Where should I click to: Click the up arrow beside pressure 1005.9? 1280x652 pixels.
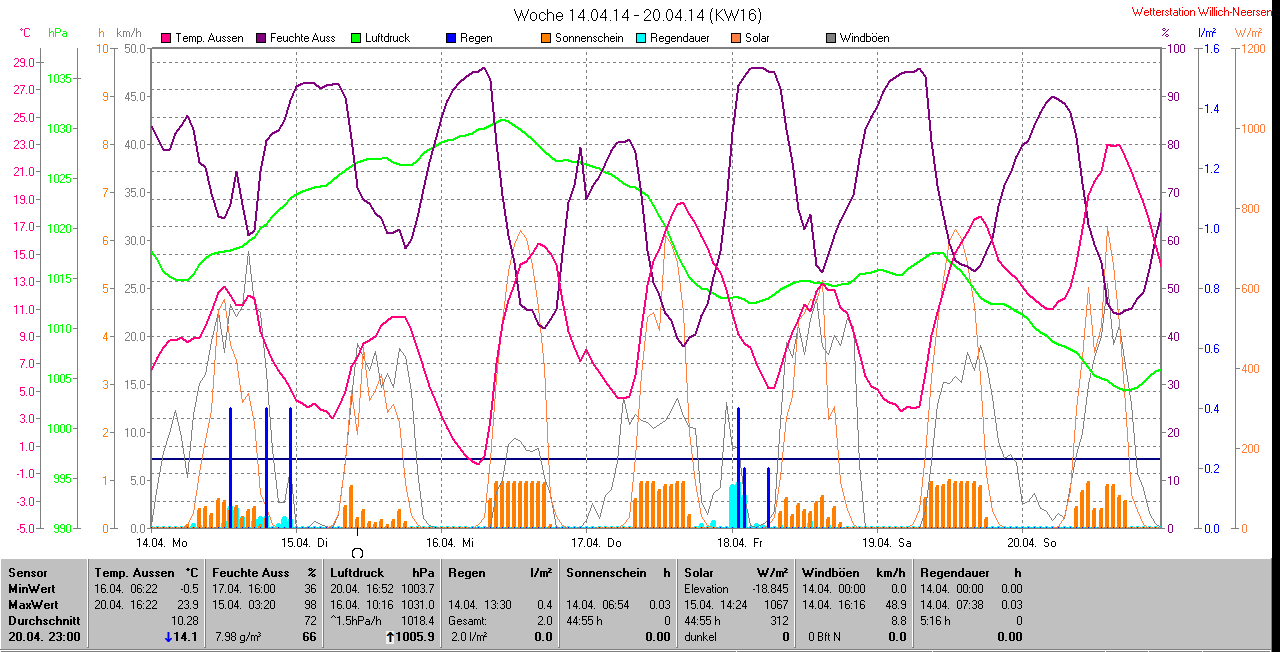click(389, 637)
